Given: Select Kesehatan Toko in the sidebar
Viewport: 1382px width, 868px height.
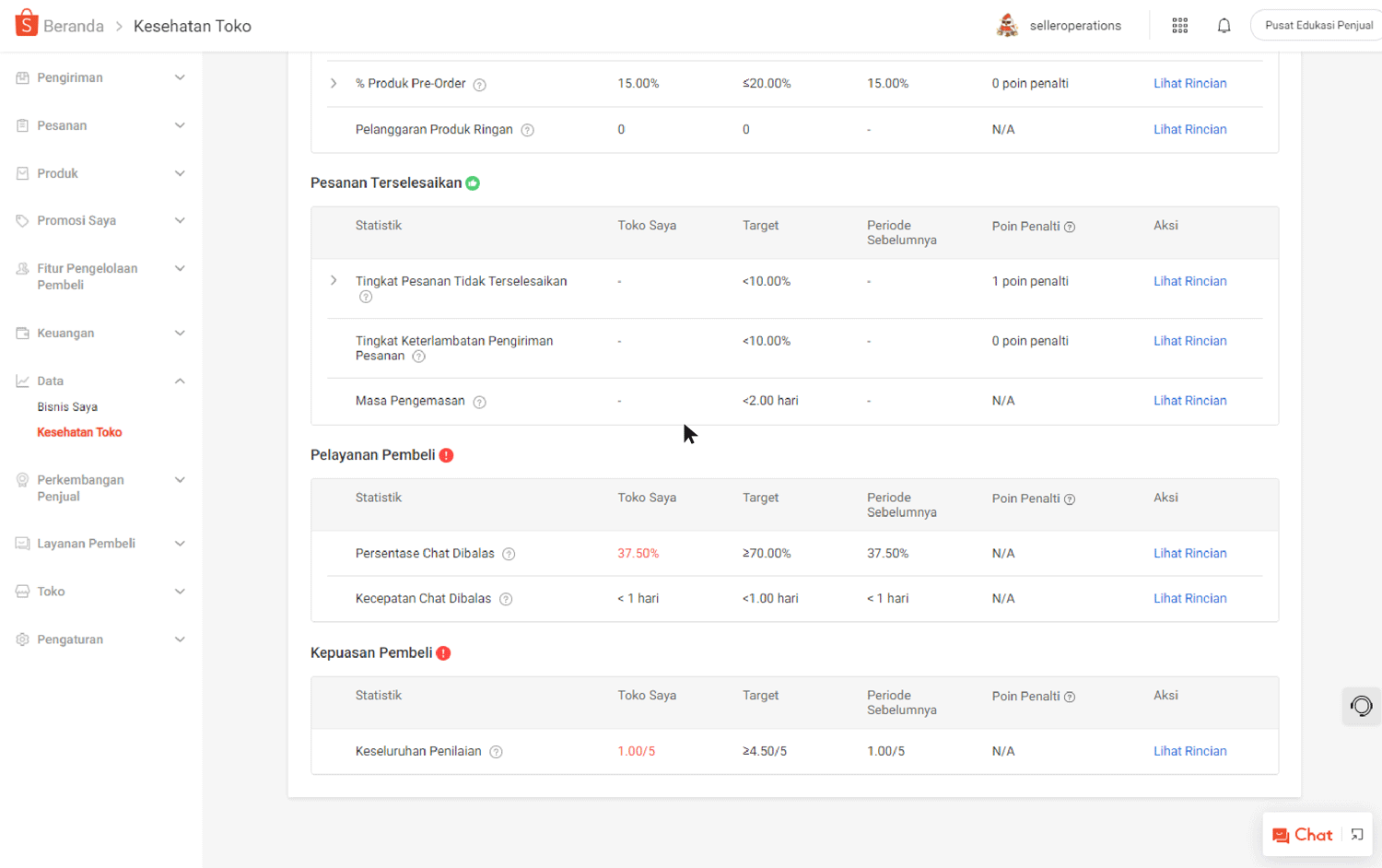Looking at the screenshot, I should 79,432.
